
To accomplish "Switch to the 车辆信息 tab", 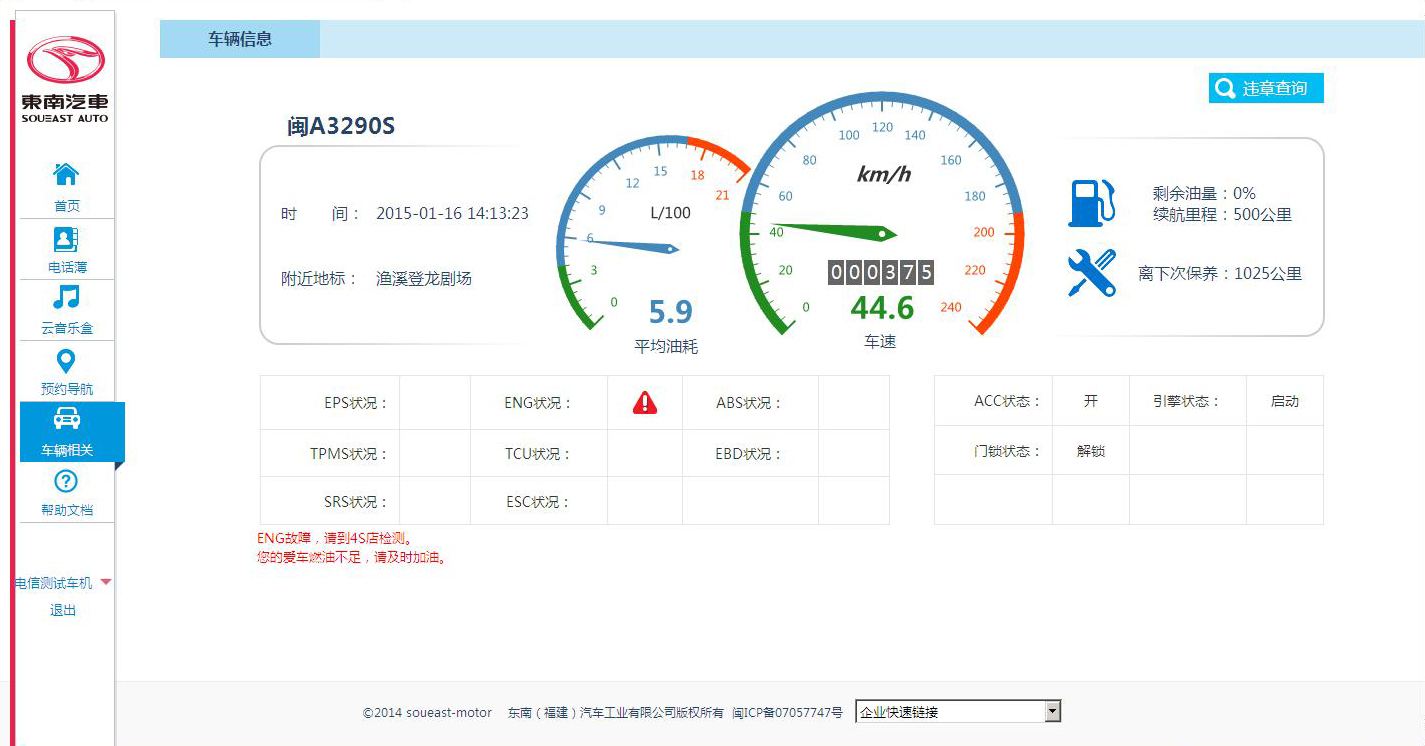I will pyautogui.click(x=240, y=39).
